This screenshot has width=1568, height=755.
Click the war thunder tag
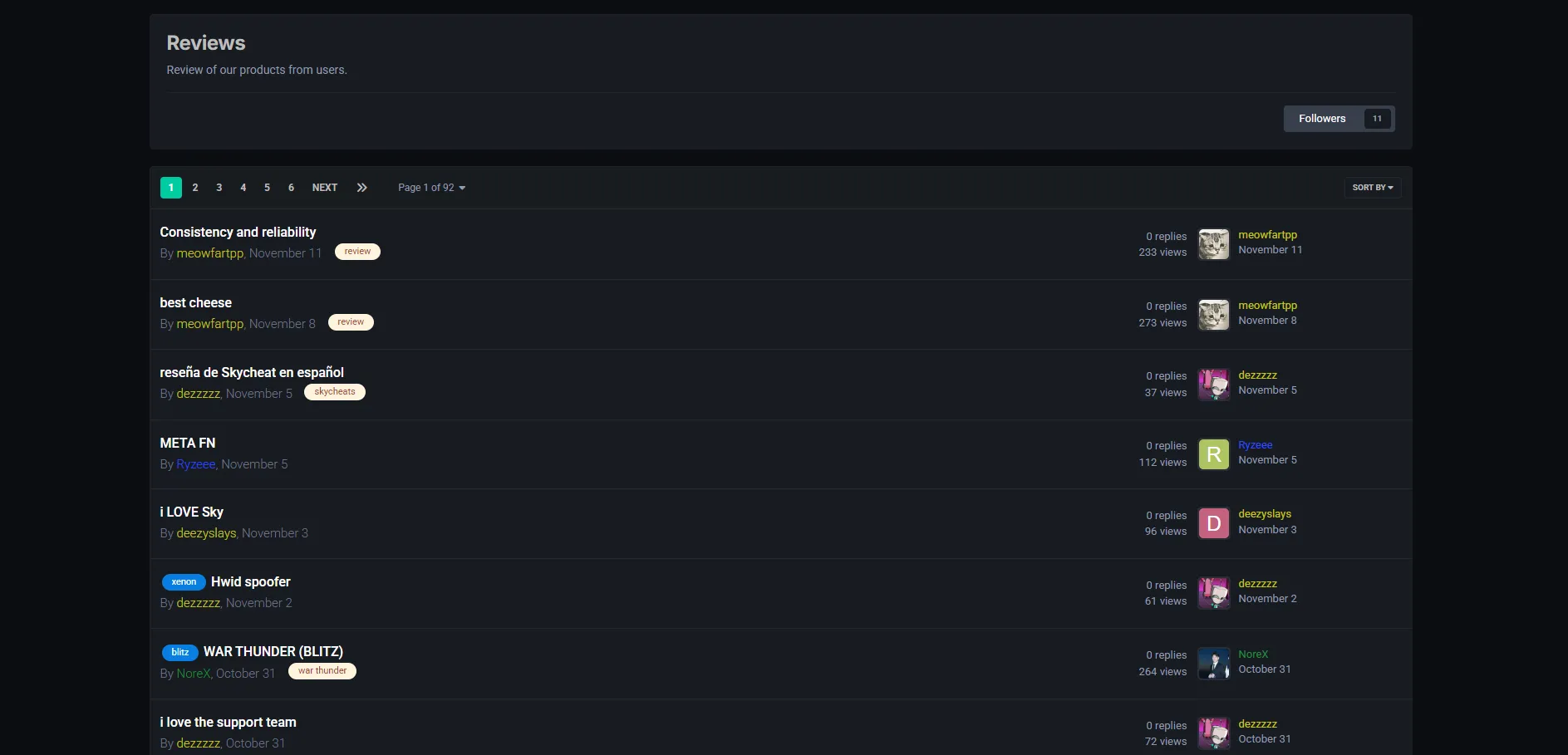(322, 671)
